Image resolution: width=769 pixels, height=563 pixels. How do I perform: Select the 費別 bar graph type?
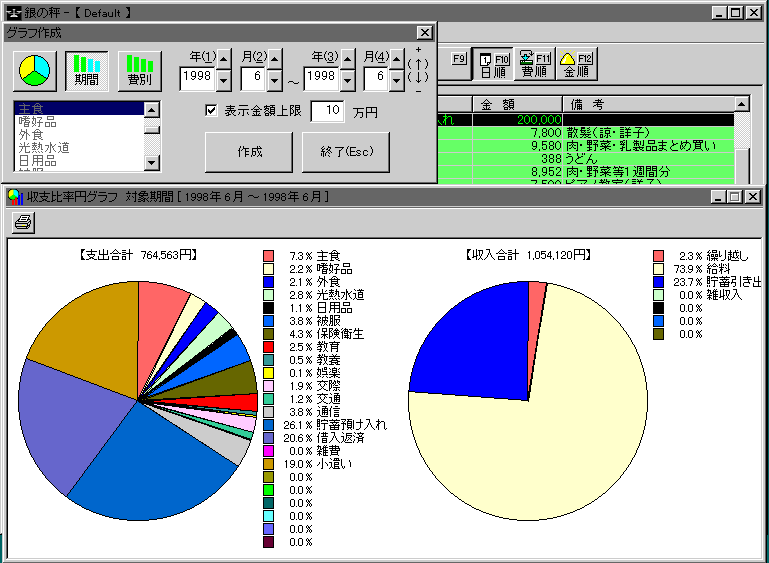tap(140, 71)
